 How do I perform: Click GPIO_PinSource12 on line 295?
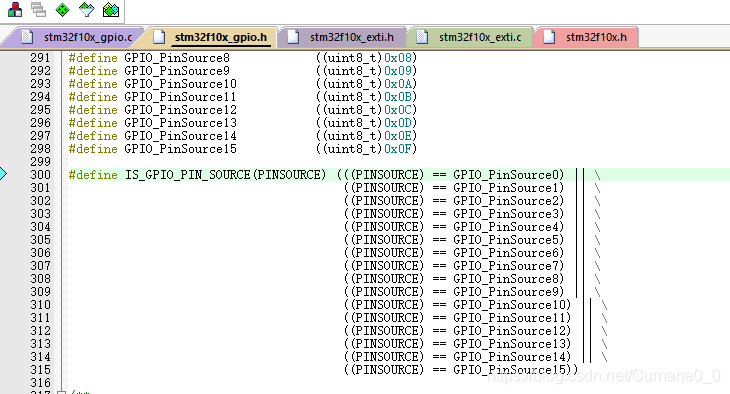click(181, 110)
